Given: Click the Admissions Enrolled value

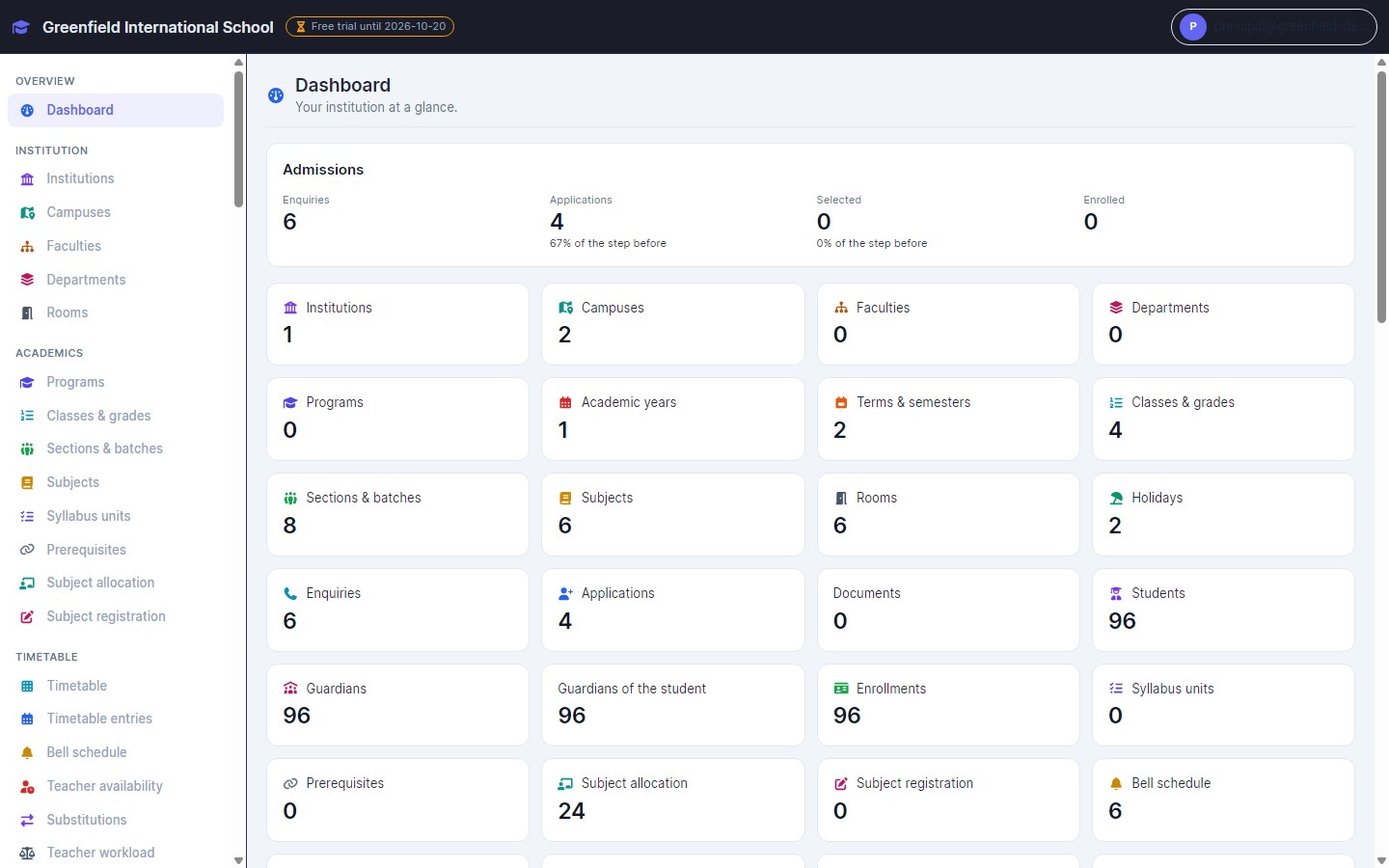Looking at the screenshot, I should [1091, 222].
